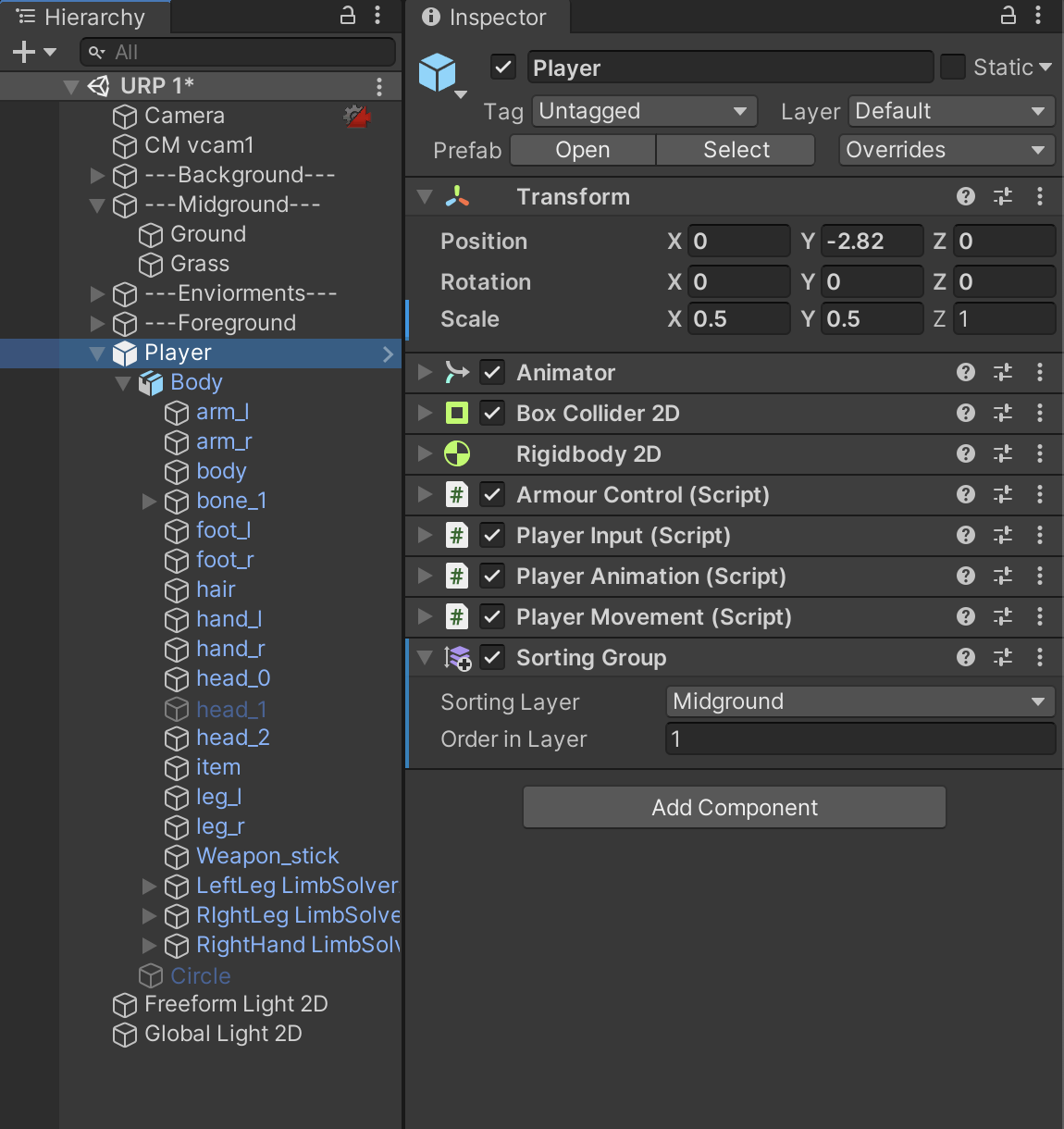Expand the ---Enviorments--- hierarchy group
1064x1129 pixels.
[x=97, y=293]
